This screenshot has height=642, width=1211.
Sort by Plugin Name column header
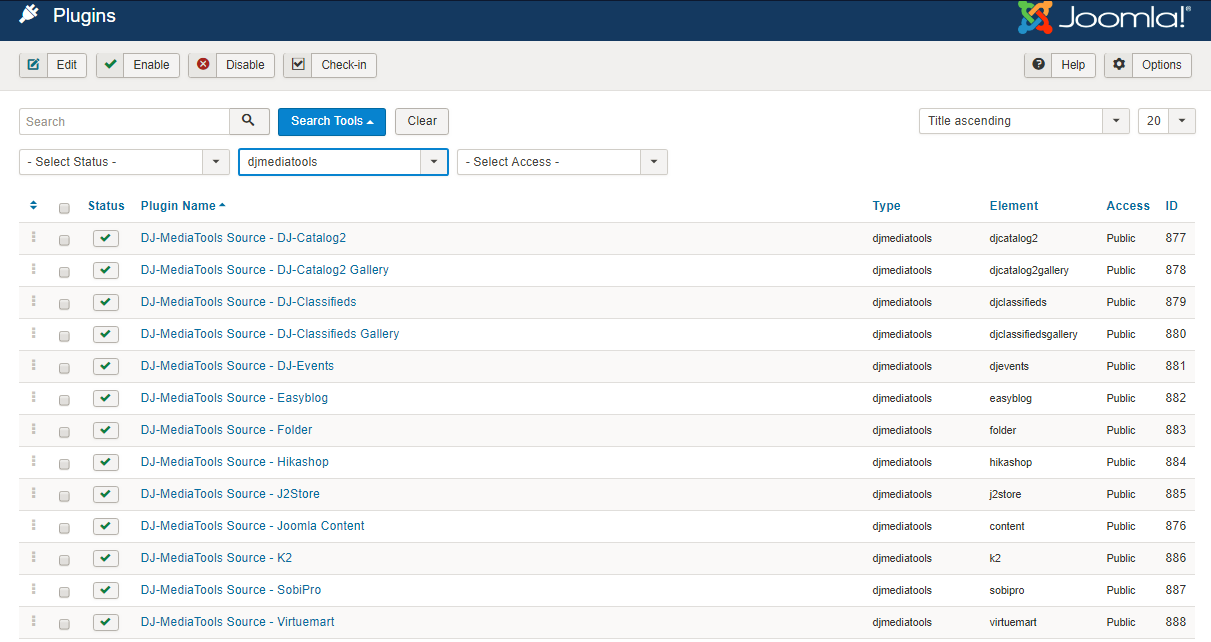pyautogui.click(x=183, y=206)
